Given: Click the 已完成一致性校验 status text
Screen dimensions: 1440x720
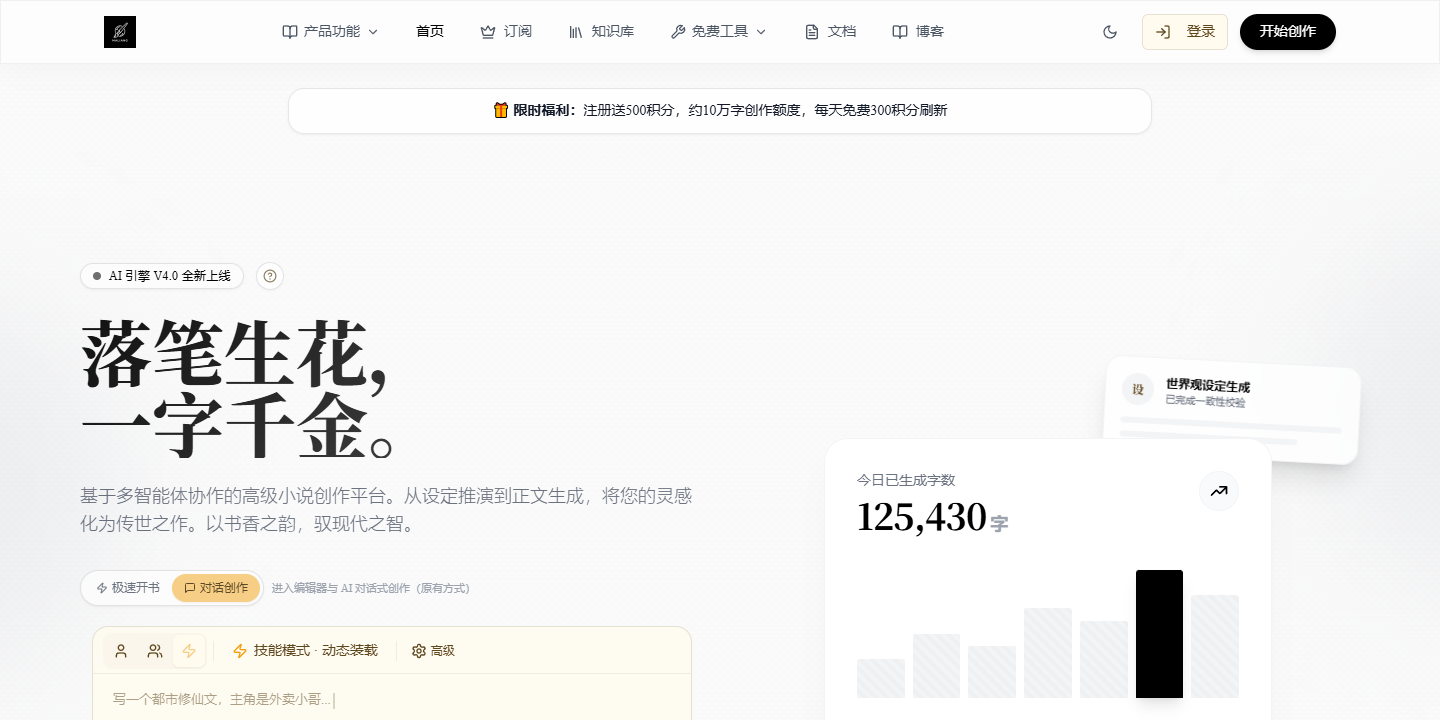Looking at the screenshot, I should [x=1205, y=402].
